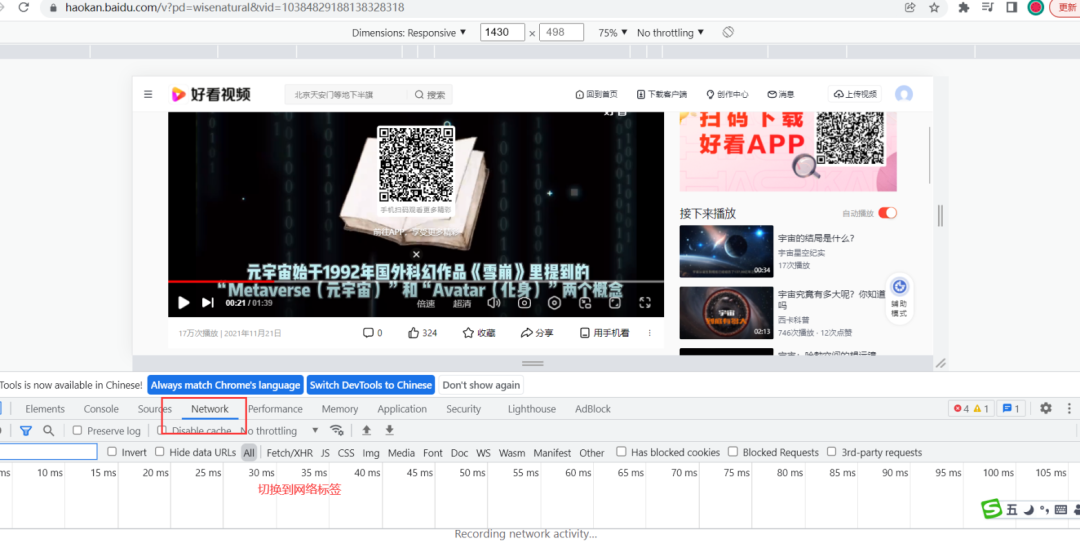The width and height of the screenshot is (1080, 543).
Task: Click the star 收藏 favorite icon
Action: coord(468,333)
